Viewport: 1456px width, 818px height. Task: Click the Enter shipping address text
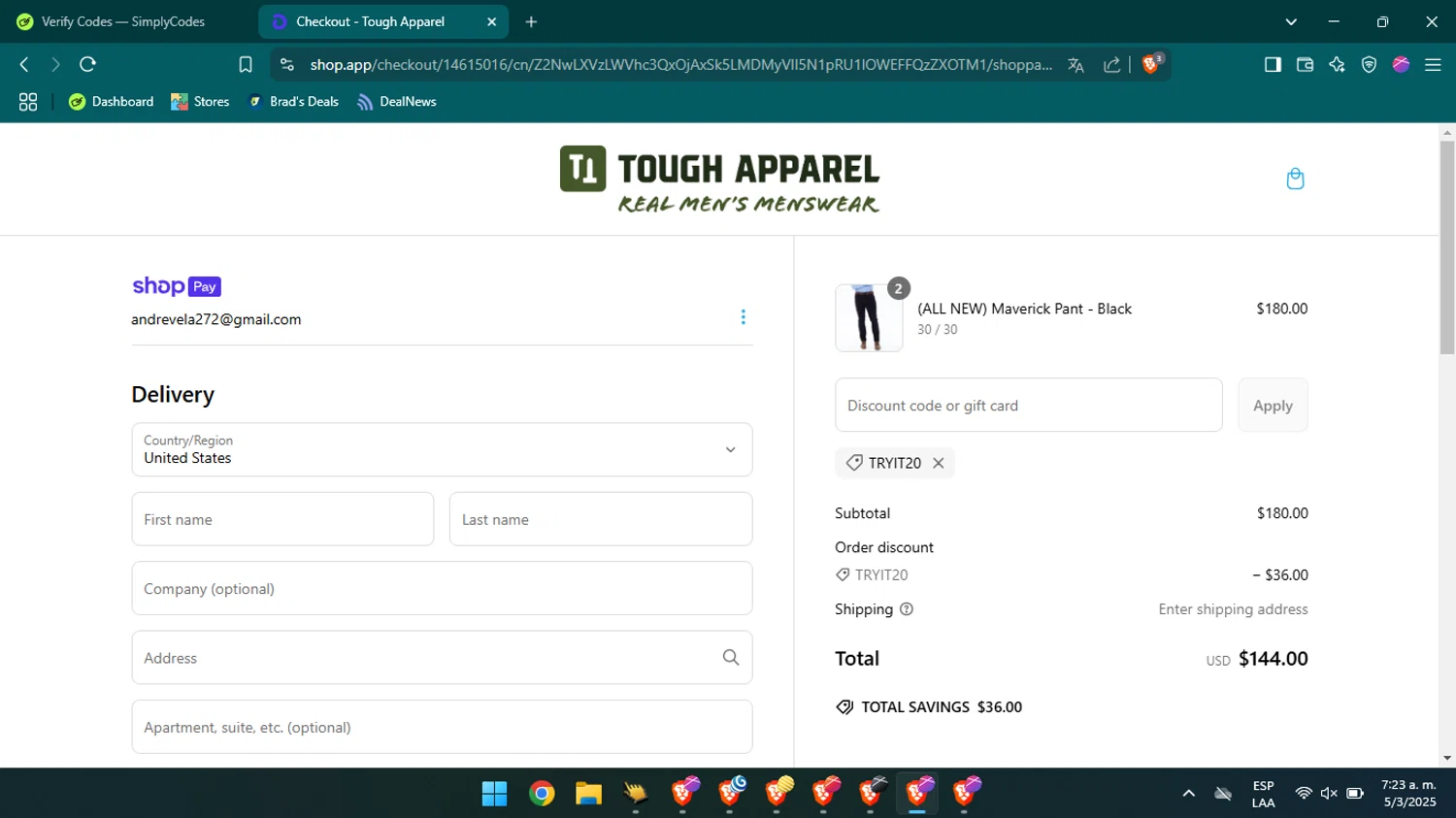coord(1233,609)
